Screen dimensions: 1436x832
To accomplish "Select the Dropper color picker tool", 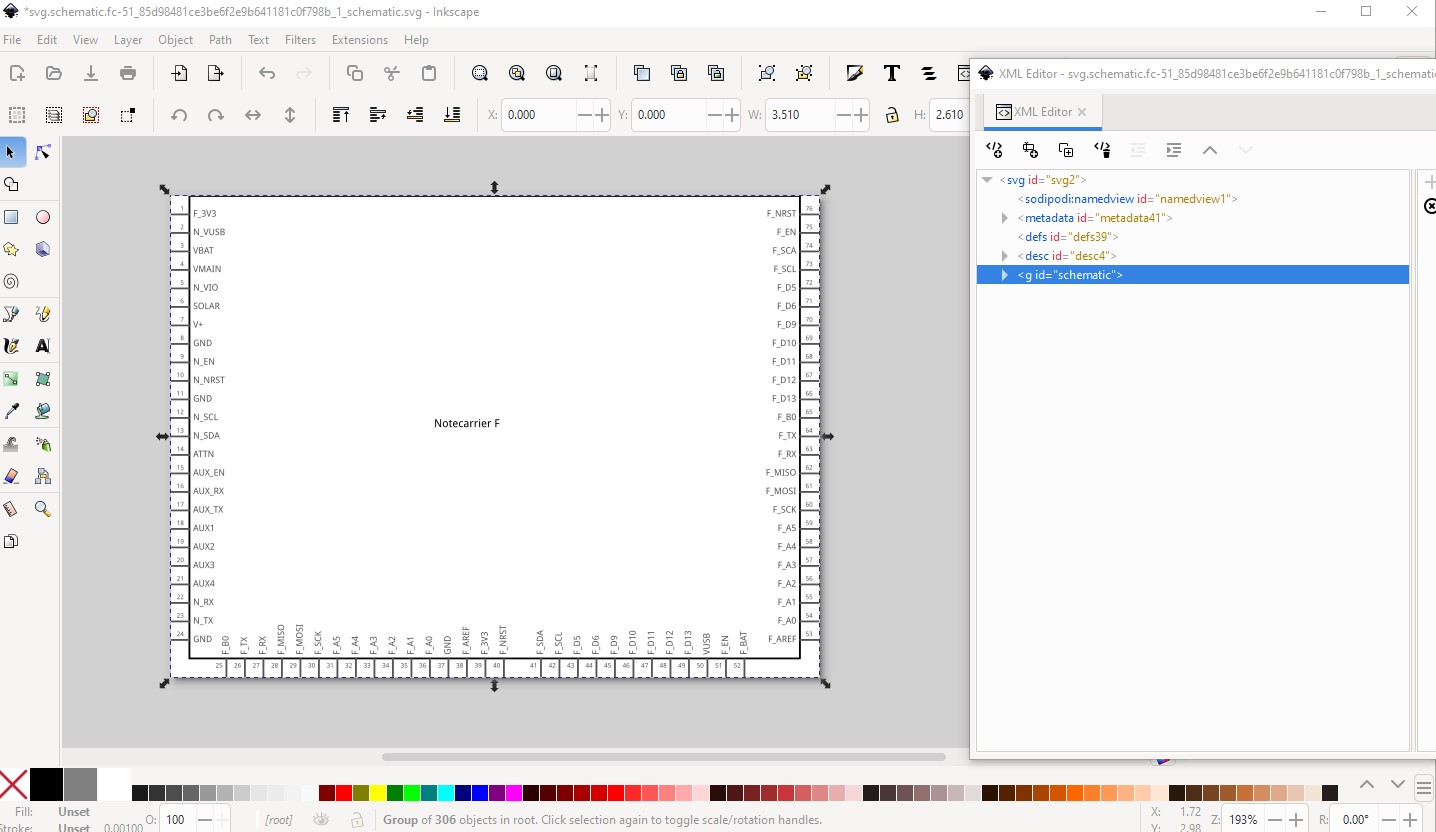I will tap(11, 411).
